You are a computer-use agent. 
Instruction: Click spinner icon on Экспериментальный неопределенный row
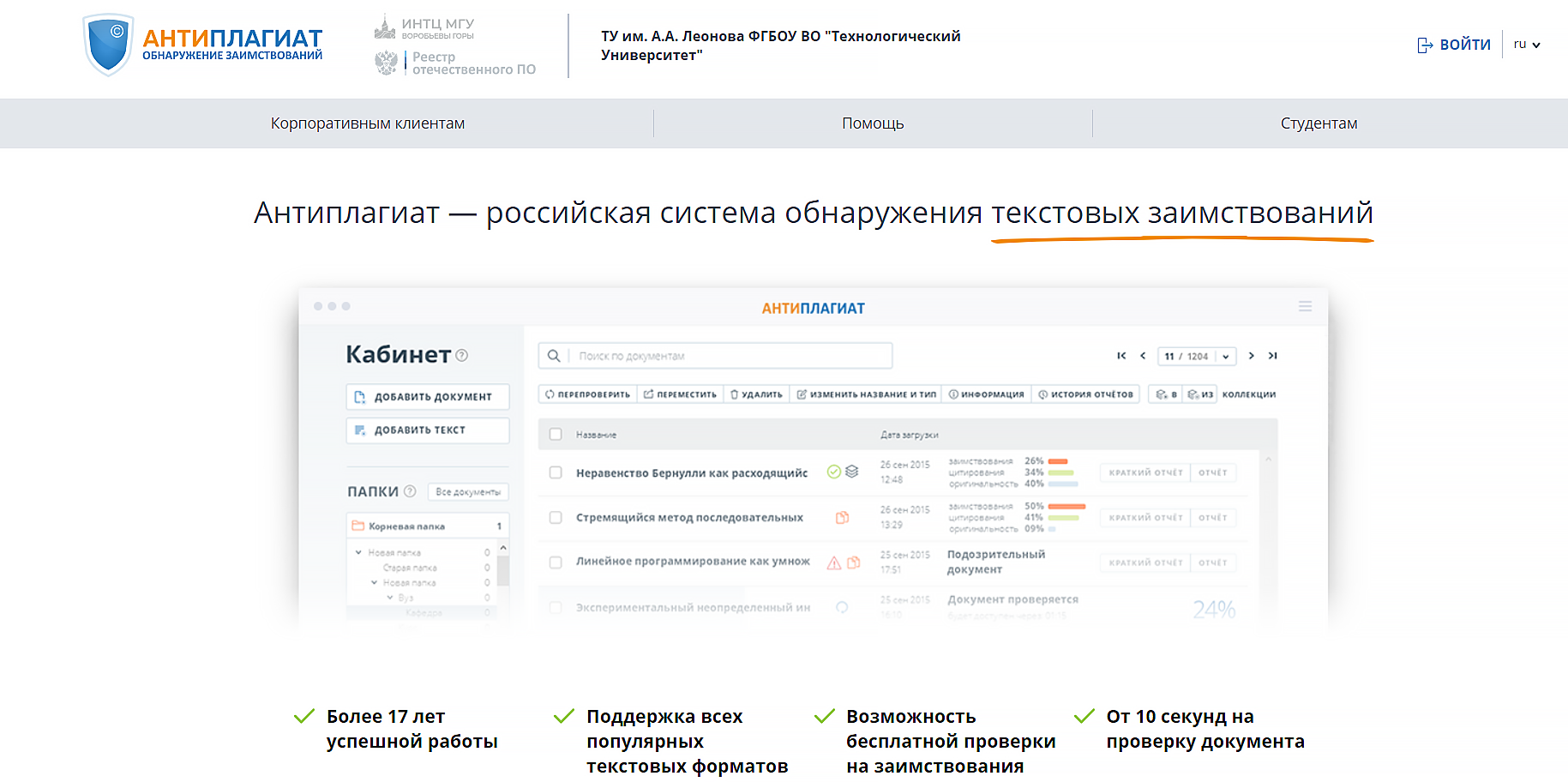(842, 607)
